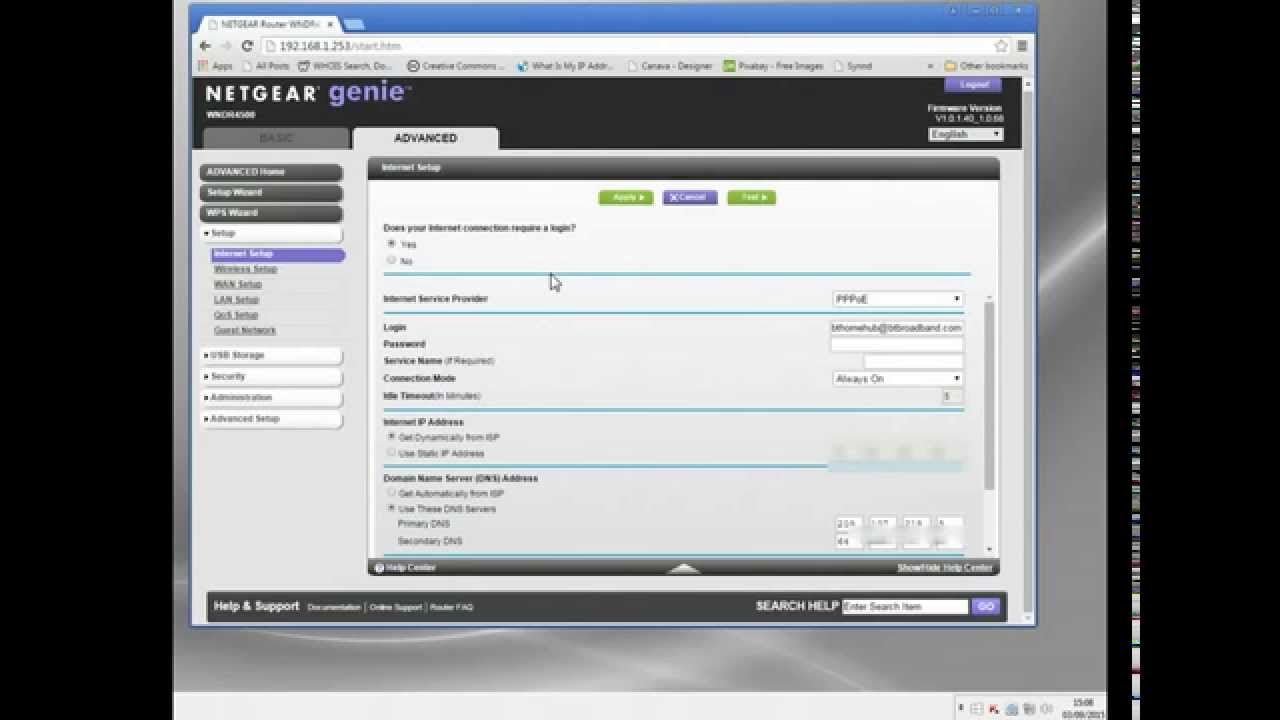The width and height of the screenshot is (1280, 720).
Task: Expand the Advanced Setup section
Action: (271, 418)
